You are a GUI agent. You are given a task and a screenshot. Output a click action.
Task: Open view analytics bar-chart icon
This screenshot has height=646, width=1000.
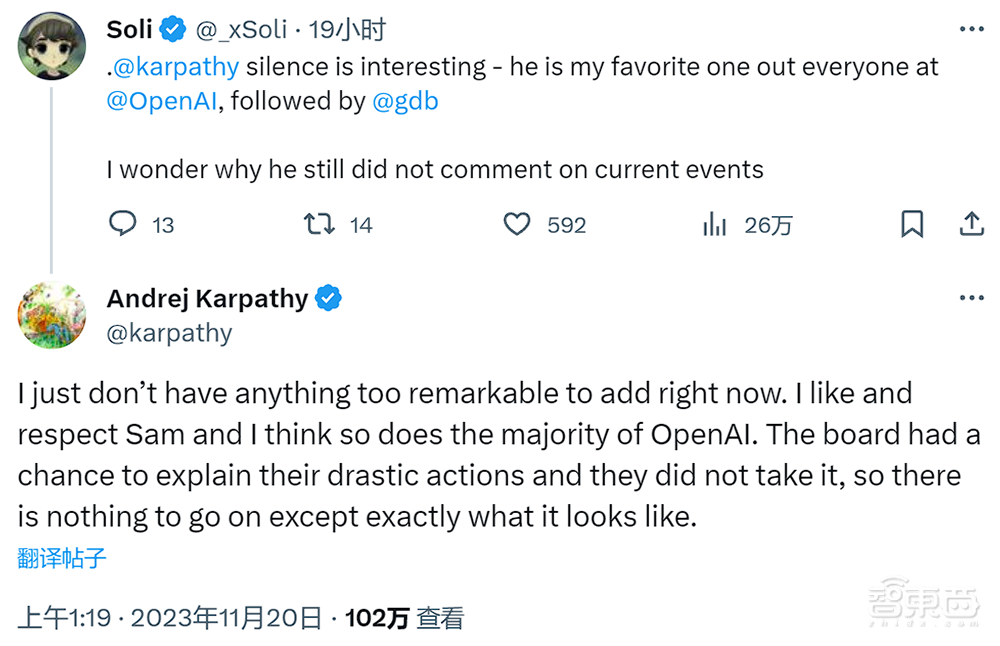[x=714, y=224]
